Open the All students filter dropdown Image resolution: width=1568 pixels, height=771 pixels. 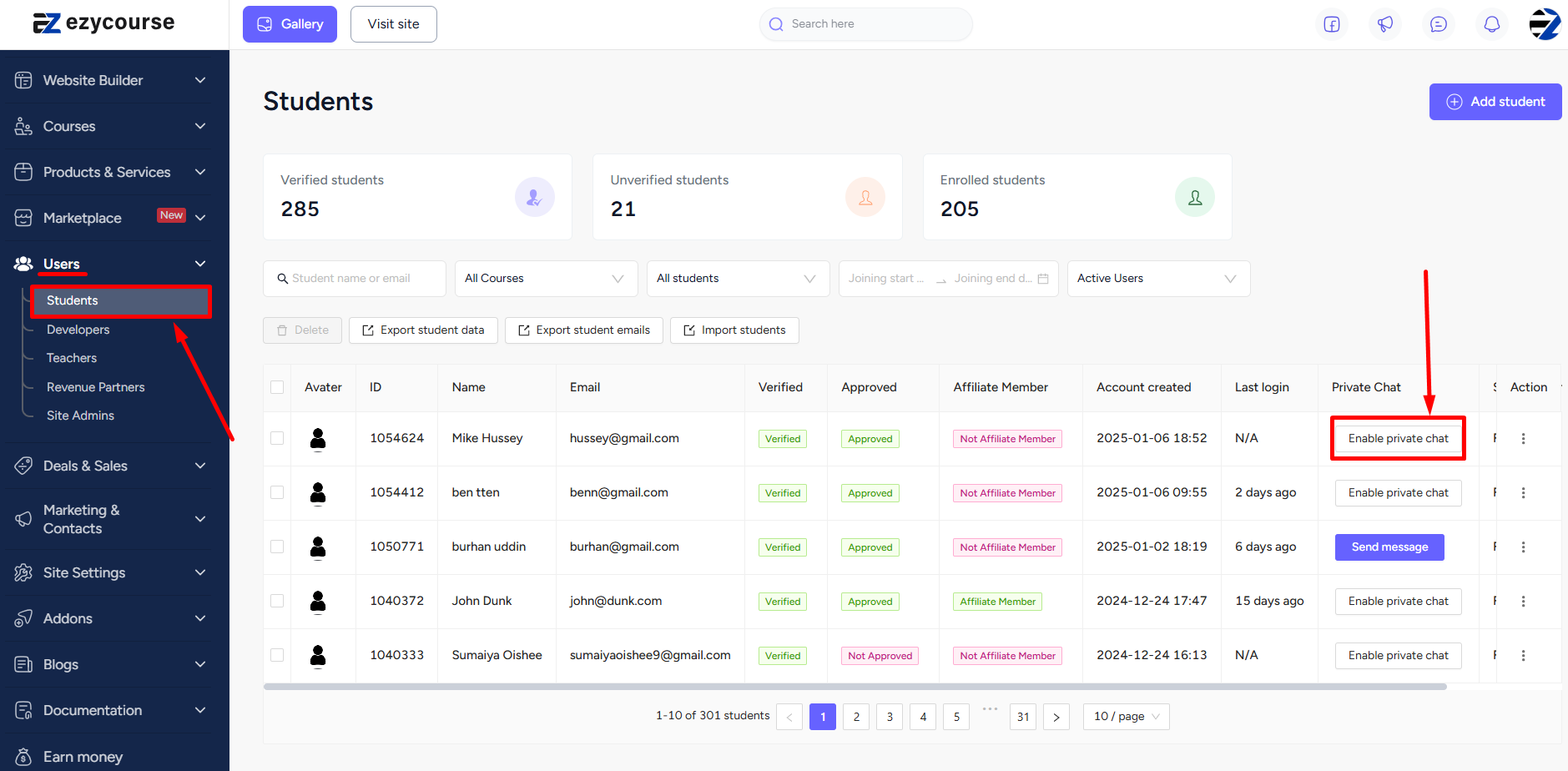point(739,279)
